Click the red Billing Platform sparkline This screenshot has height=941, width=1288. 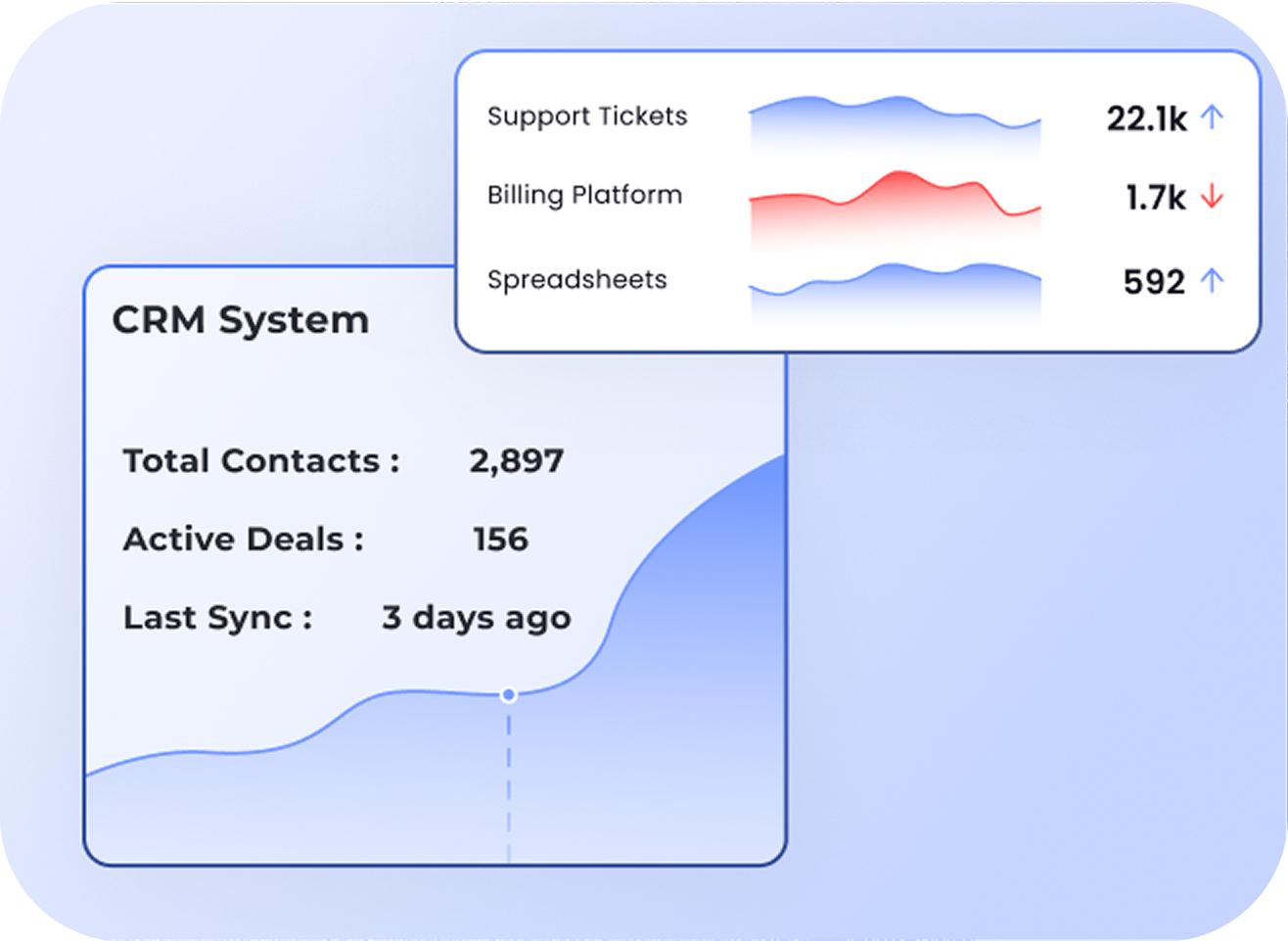pyautogui.click(x=895, y=204)
